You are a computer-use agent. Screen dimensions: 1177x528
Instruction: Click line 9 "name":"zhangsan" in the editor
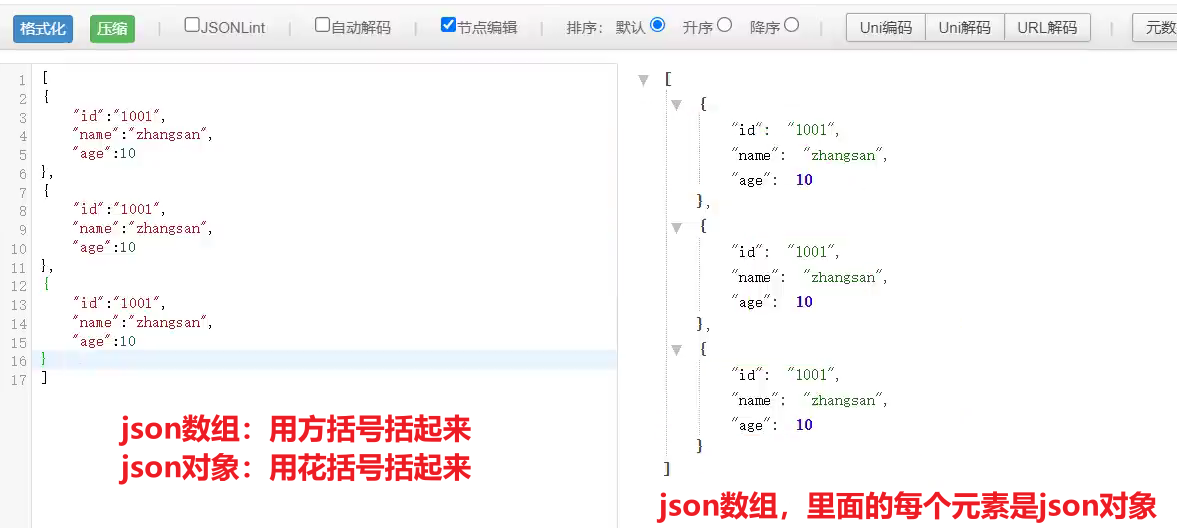click(143, 228)
